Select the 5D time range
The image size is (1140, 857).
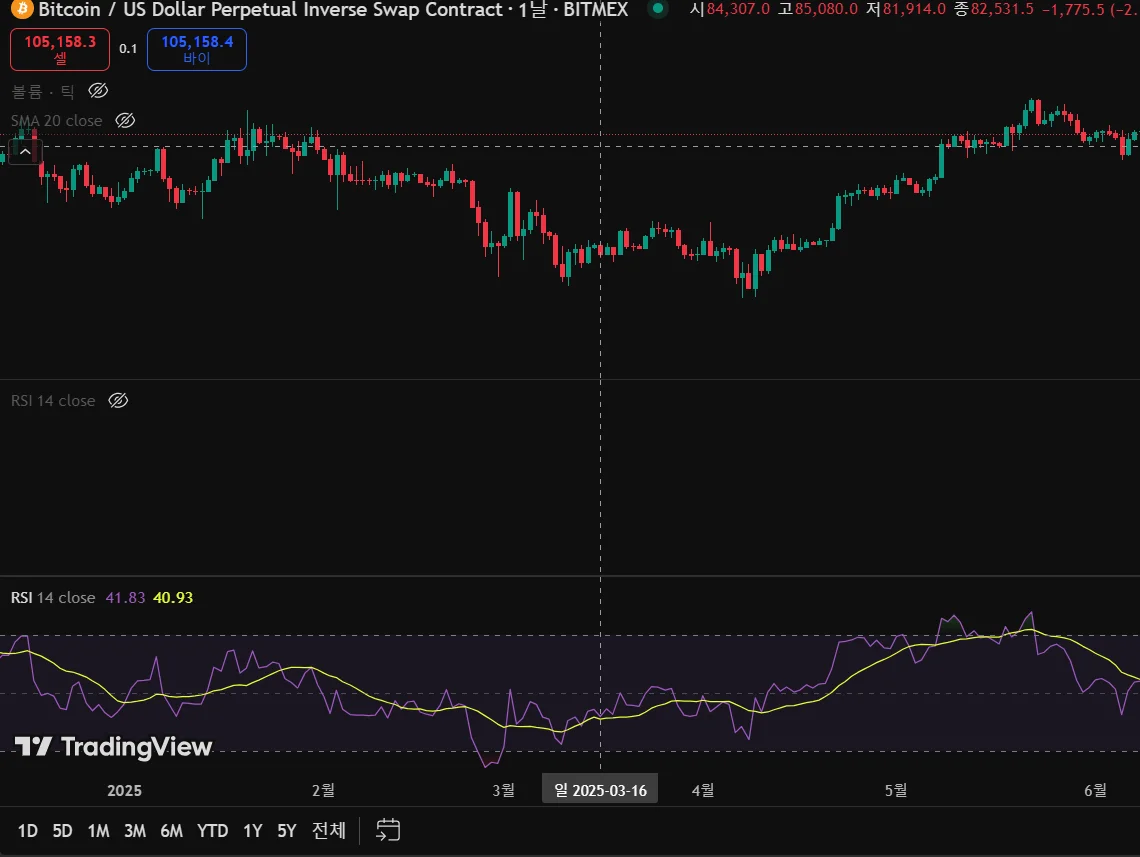pos(63,830)
